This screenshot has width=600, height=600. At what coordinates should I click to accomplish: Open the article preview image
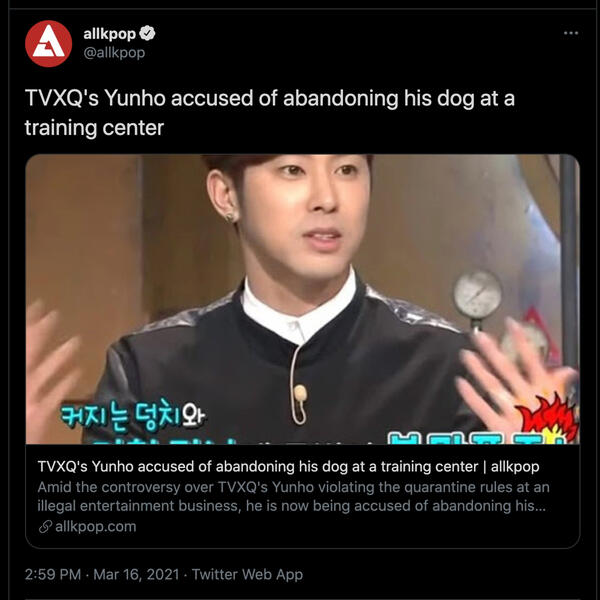pyautogui.click(x=302, y=299)
